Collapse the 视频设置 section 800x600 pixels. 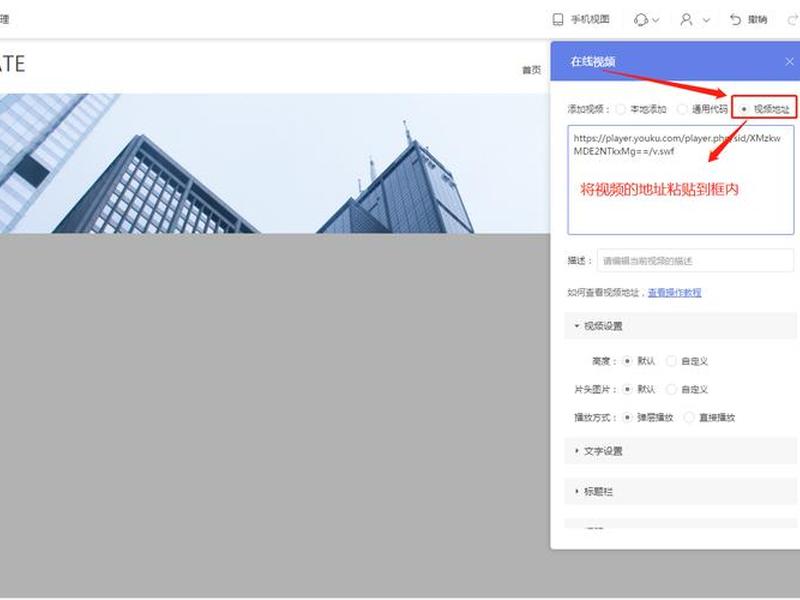(x=680, y=326)
